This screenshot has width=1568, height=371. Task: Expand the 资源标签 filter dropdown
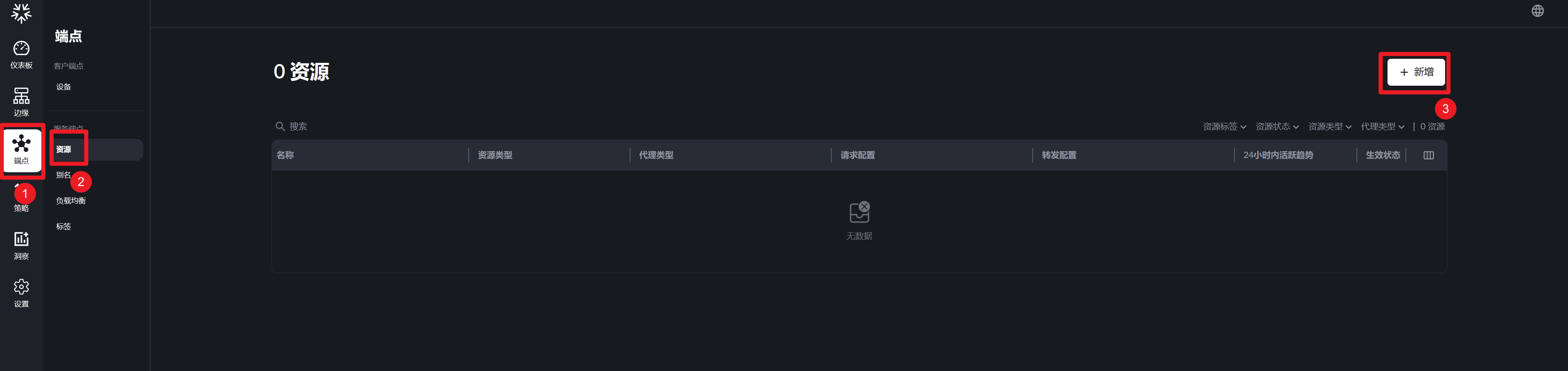1224,127
